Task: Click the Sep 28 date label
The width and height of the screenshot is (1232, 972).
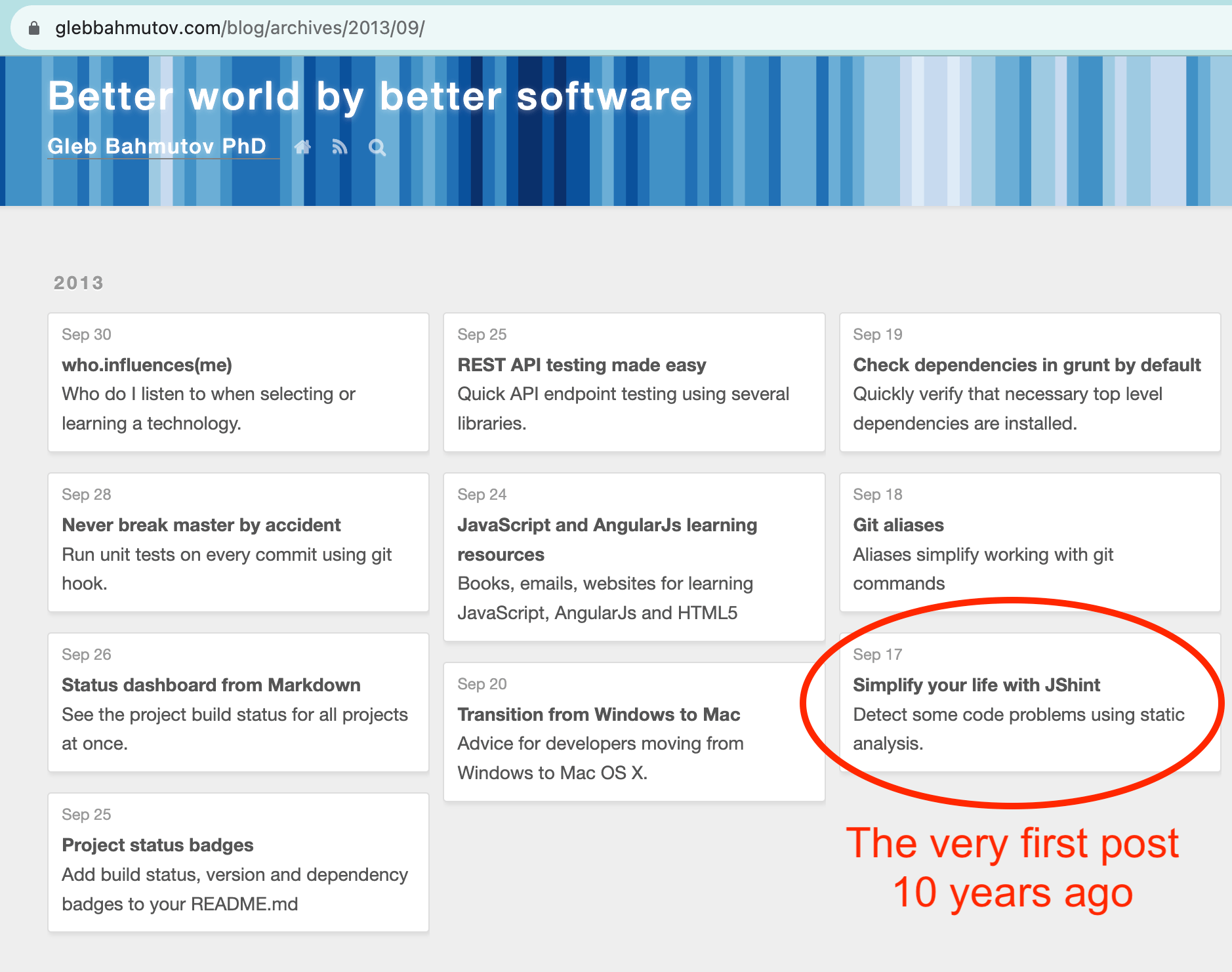Action: click(87, 495)
